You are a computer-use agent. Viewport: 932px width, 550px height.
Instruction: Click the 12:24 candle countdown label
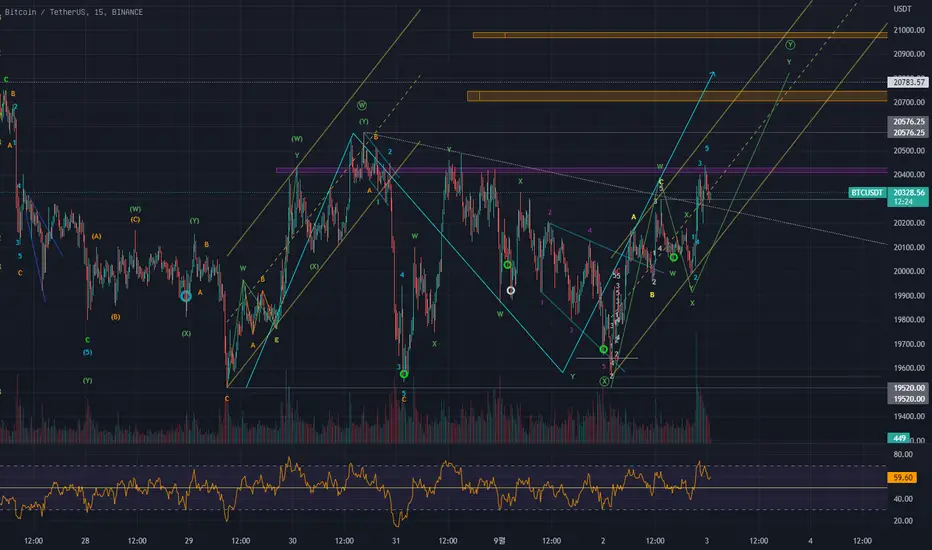point(903,202)
